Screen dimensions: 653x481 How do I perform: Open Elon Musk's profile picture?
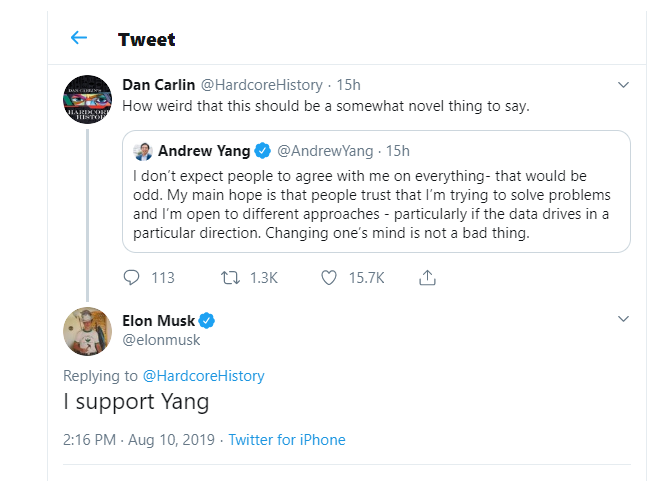pos(86,331)
